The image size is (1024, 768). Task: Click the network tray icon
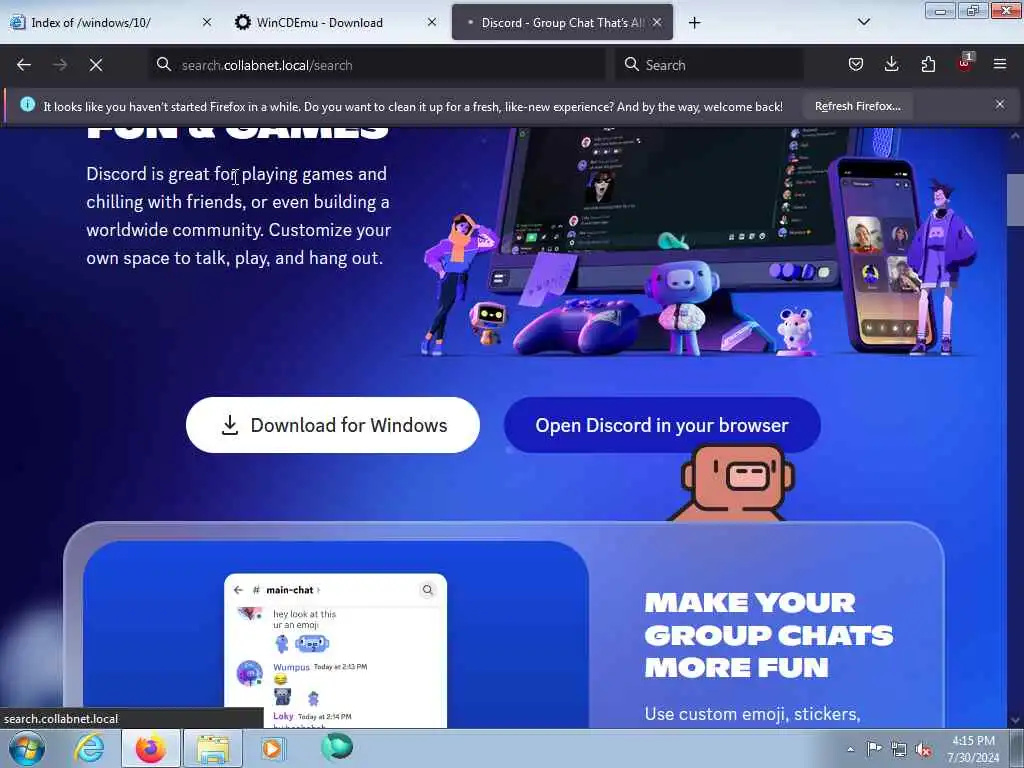coord(899,749)
